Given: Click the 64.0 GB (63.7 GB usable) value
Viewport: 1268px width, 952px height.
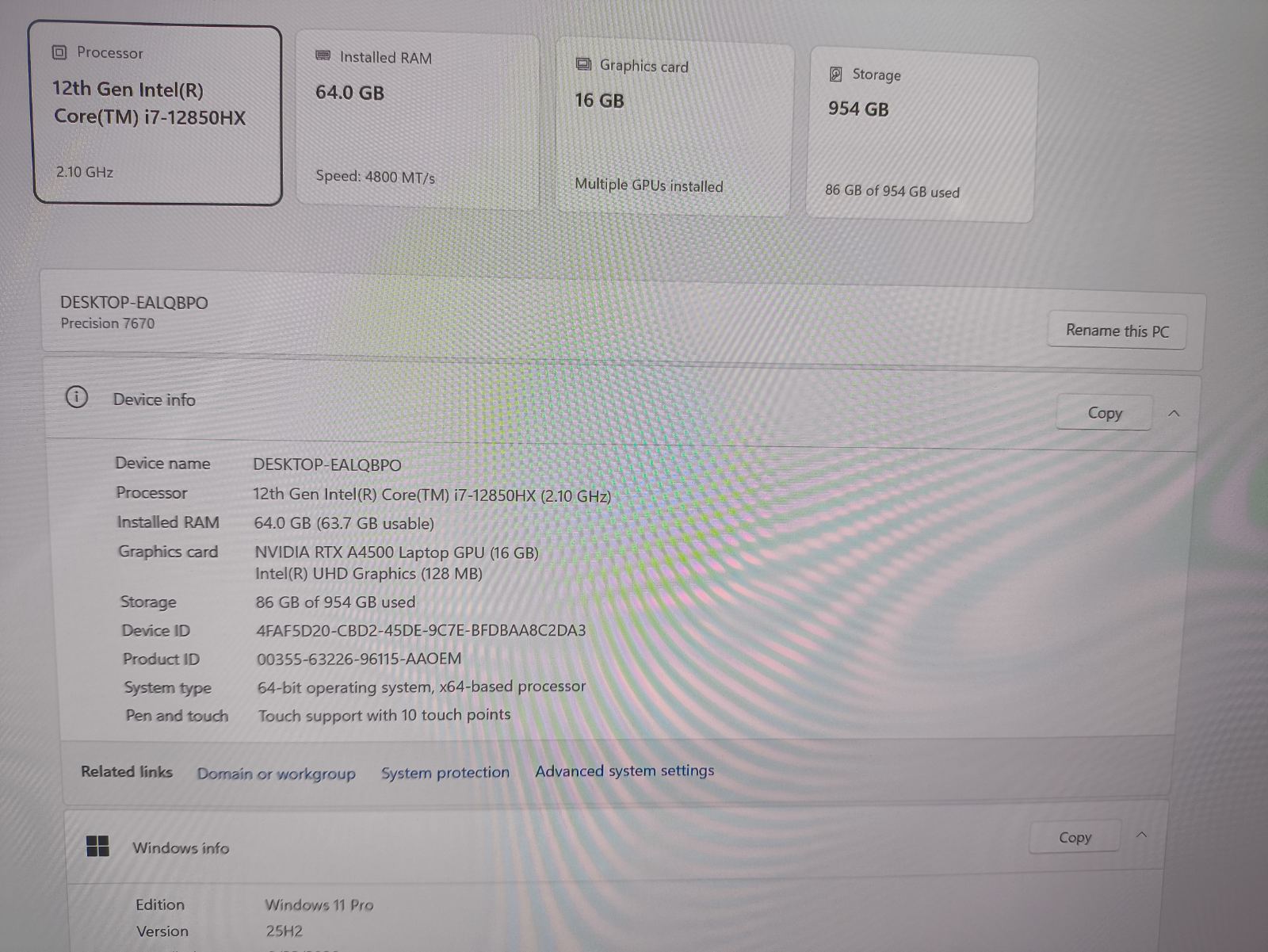Looking at the screenshot, I should (344, 523).
